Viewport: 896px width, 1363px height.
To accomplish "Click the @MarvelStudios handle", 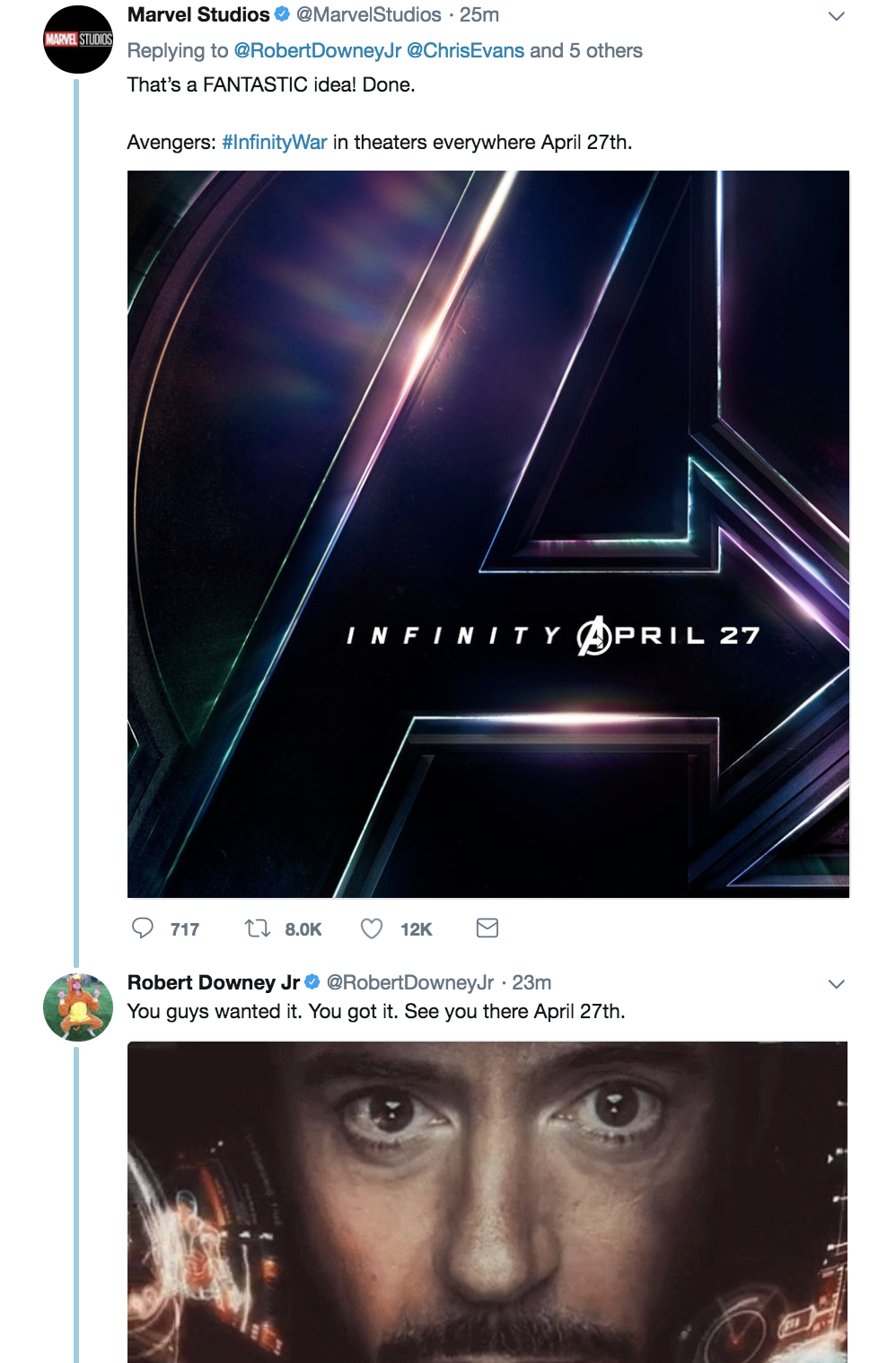I will 369,15.
